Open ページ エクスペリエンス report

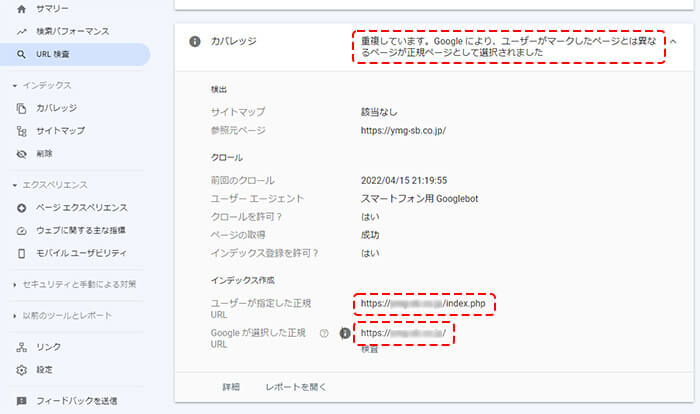(x=82, y=208)
